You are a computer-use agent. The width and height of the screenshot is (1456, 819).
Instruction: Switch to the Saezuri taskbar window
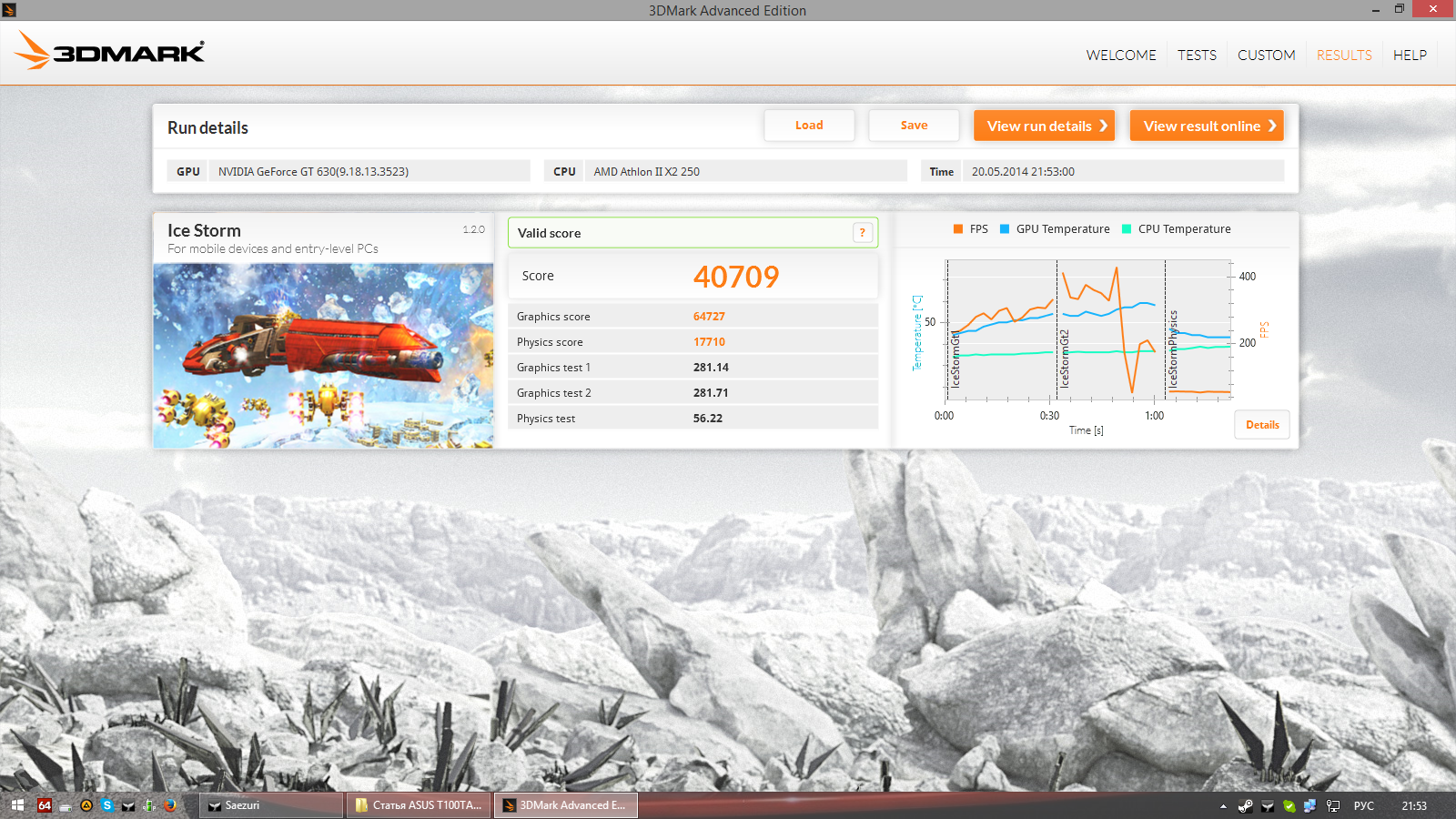272,805
